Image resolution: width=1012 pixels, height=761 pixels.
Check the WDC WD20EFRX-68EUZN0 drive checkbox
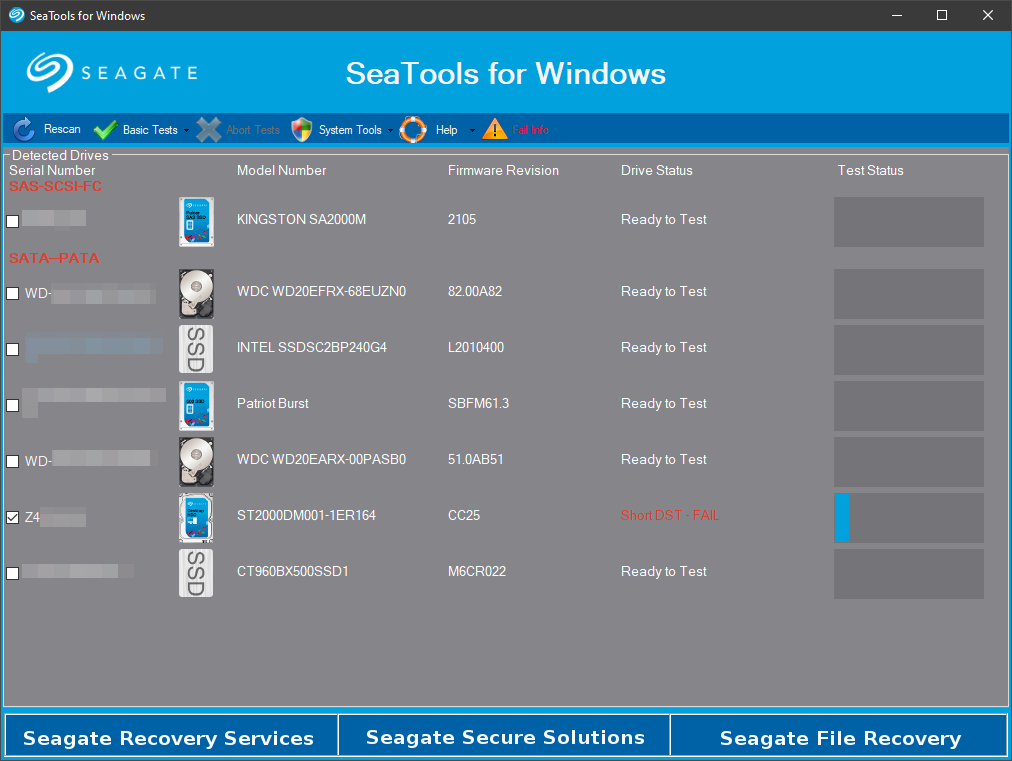(12, 293)
